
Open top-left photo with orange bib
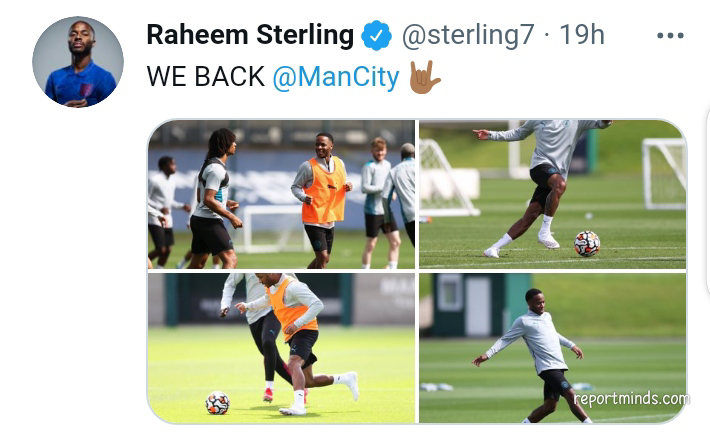[x=281, y=194]
